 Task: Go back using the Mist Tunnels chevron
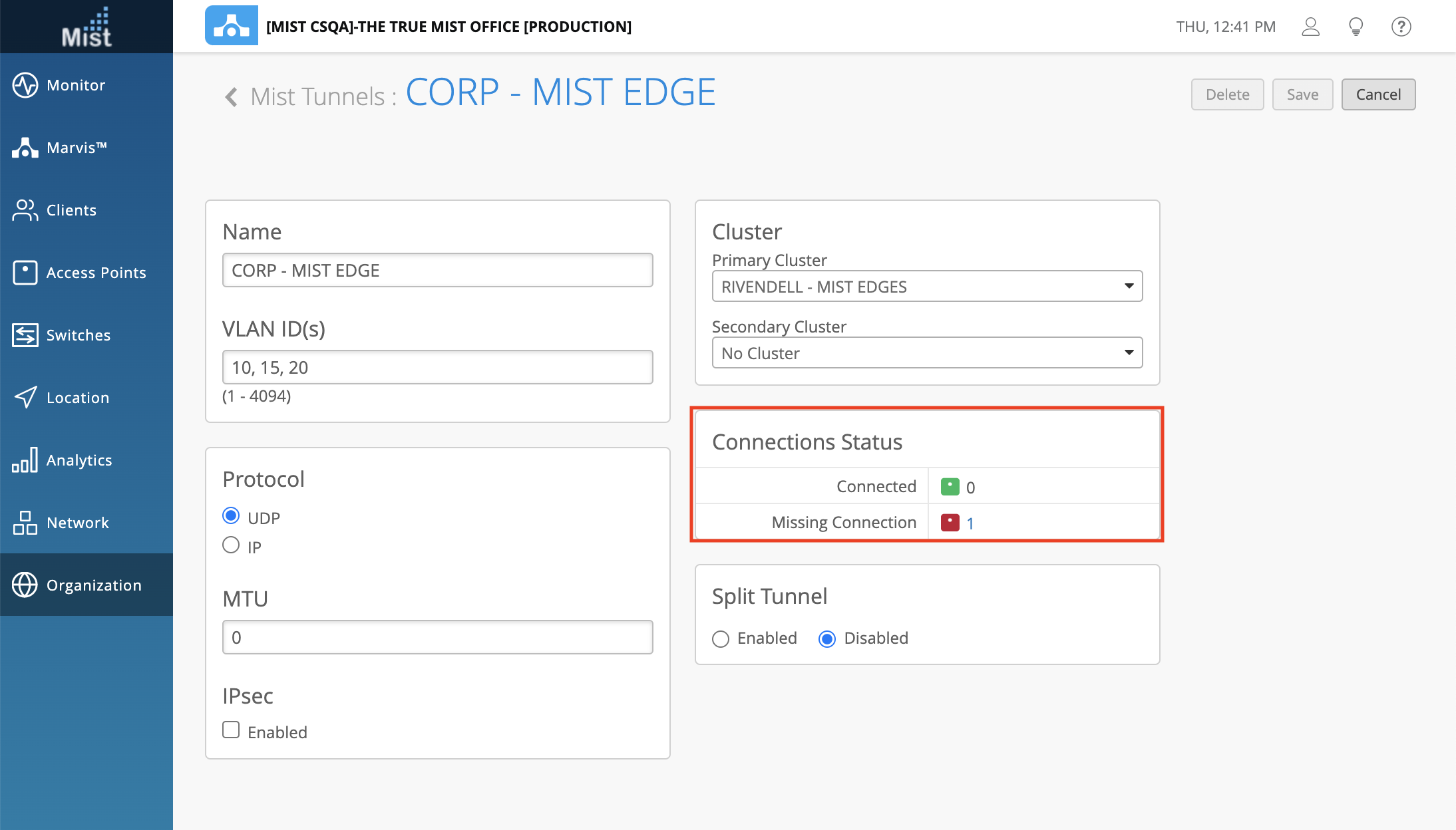pos(231,97)
